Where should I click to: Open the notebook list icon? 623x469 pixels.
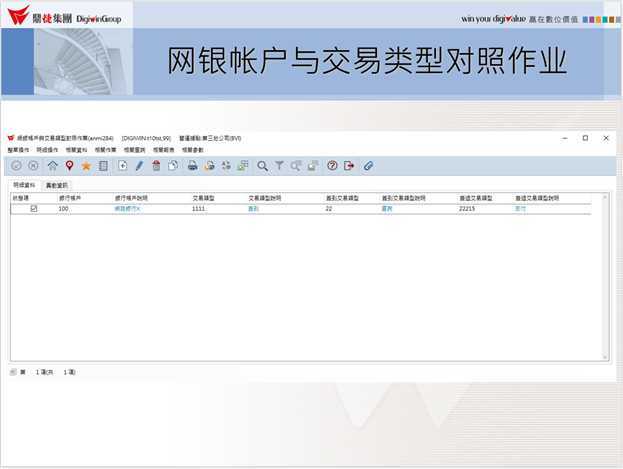click(x=103, y=166)
